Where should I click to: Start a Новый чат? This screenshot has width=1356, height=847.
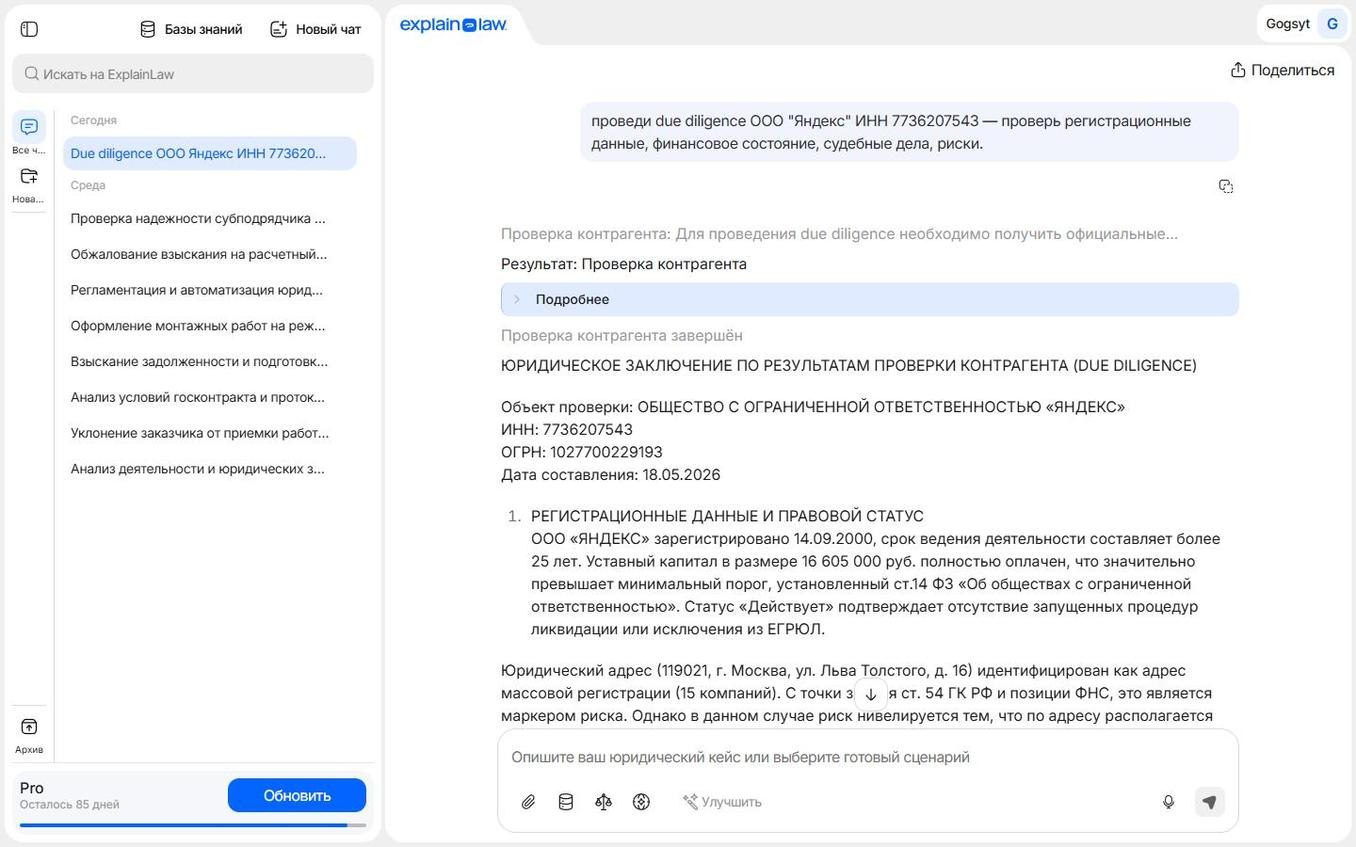click(316, 29)
